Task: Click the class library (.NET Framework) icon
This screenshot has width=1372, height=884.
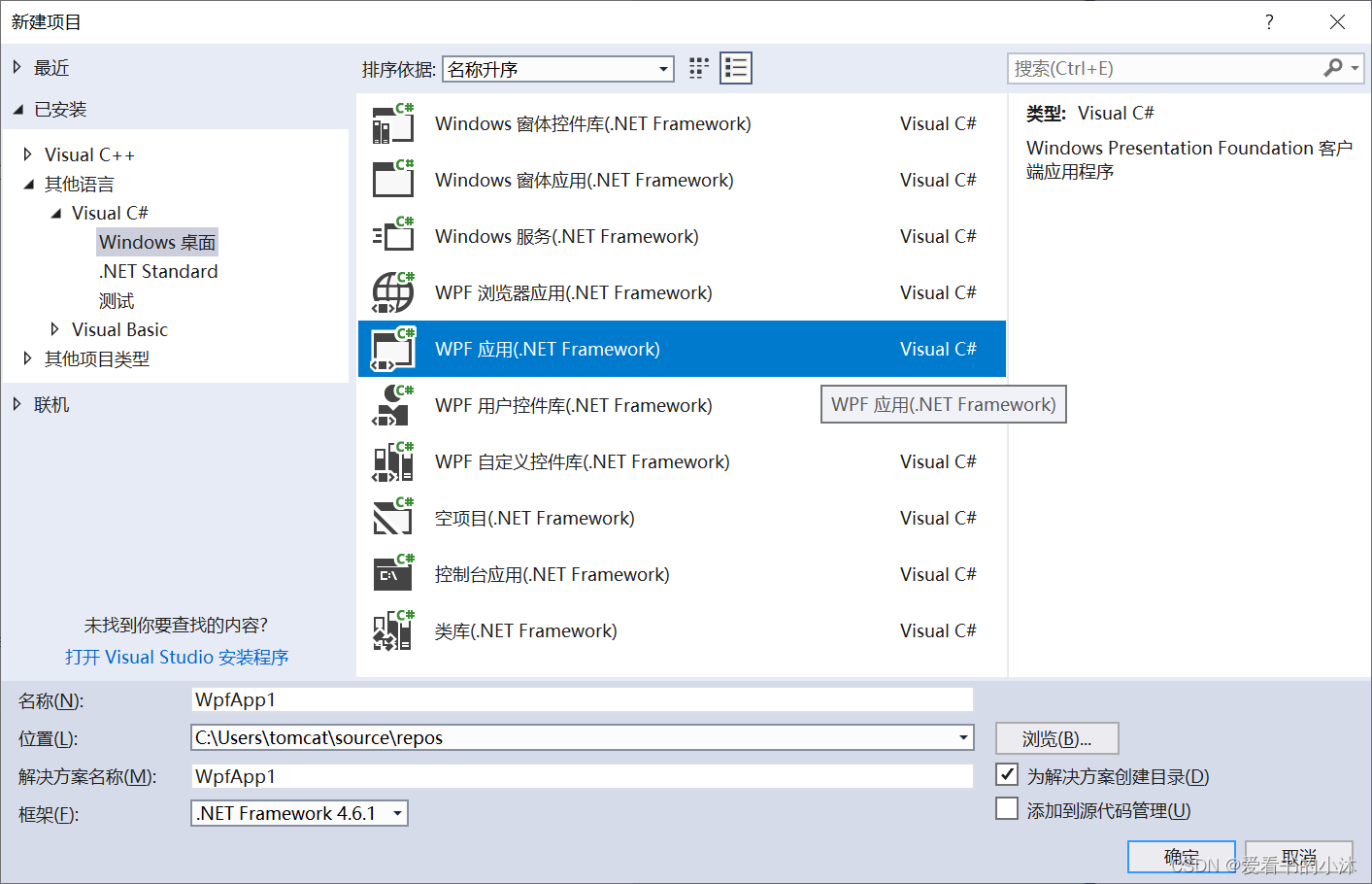Action: [393, 630]
